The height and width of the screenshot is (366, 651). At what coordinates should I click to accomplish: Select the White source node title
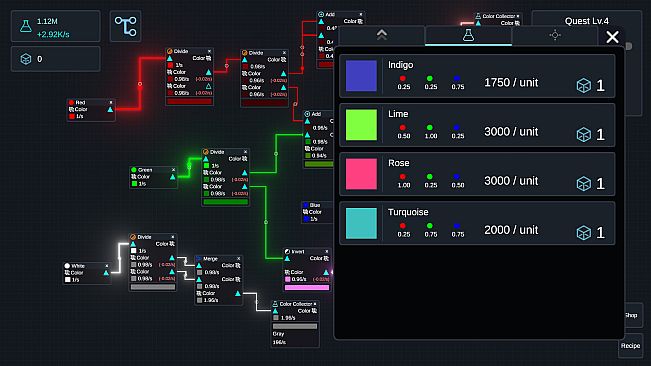click(x=78, y=266)
